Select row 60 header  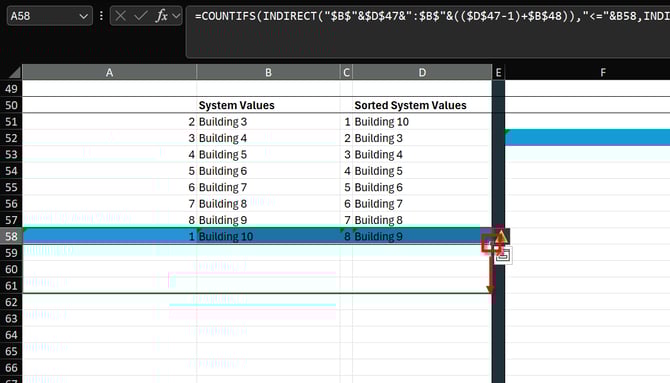(11, 269)
